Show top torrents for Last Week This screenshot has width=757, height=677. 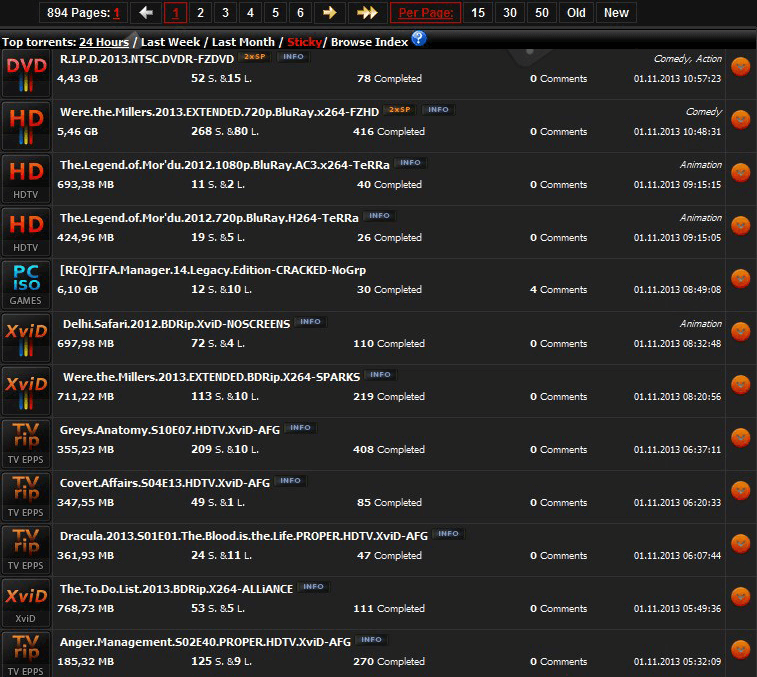point(170,42)
